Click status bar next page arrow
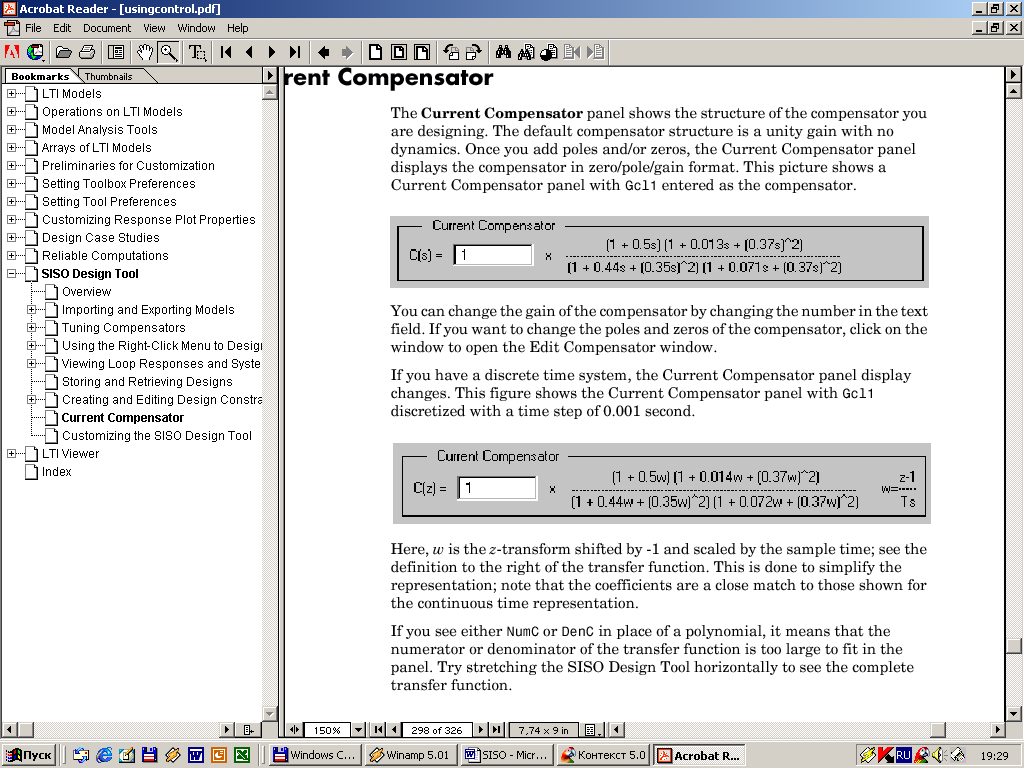 click(481, 729)
